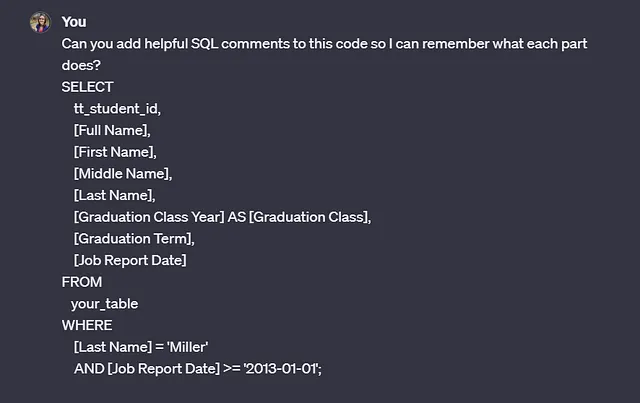The width and height of the screenshot is (640, 403).
Task: Click the [Graduation Class Year] text
Action: click(x=149, y=217)
